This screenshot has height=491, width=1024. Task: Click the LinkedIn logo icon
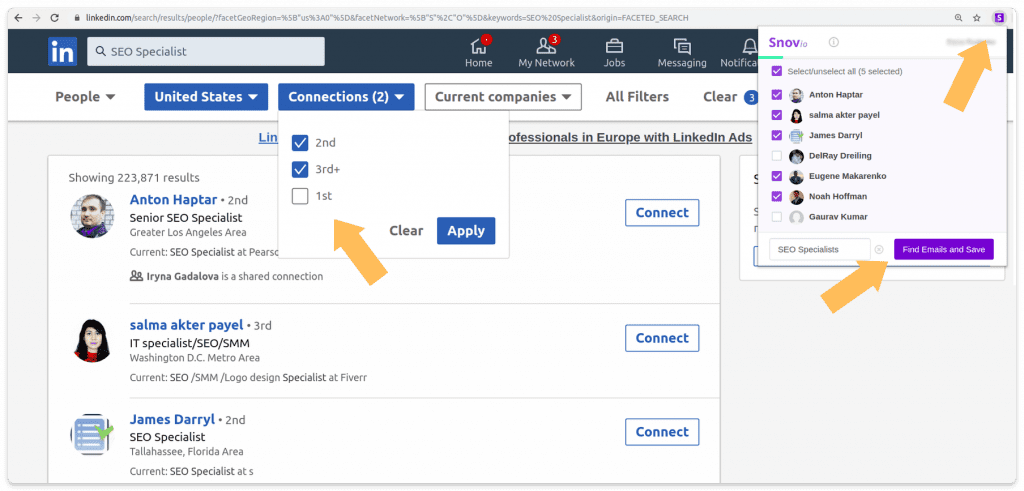coord(62,52)
